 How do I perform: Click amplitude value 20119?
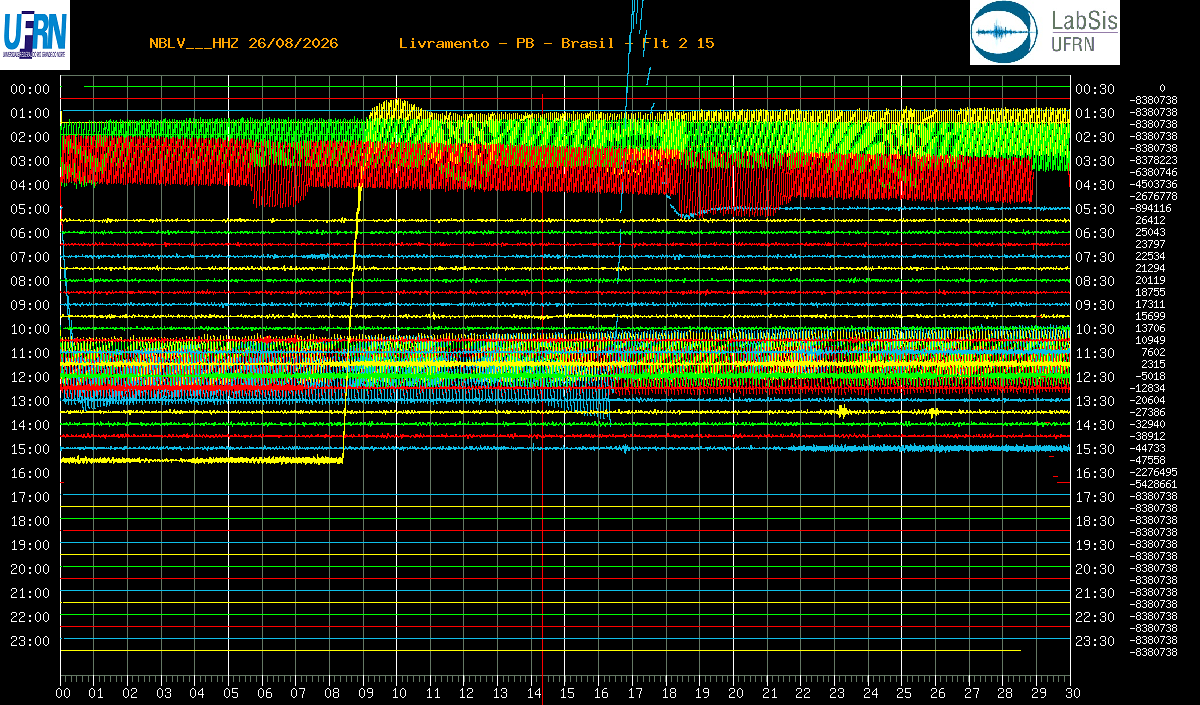[1150, 280]
